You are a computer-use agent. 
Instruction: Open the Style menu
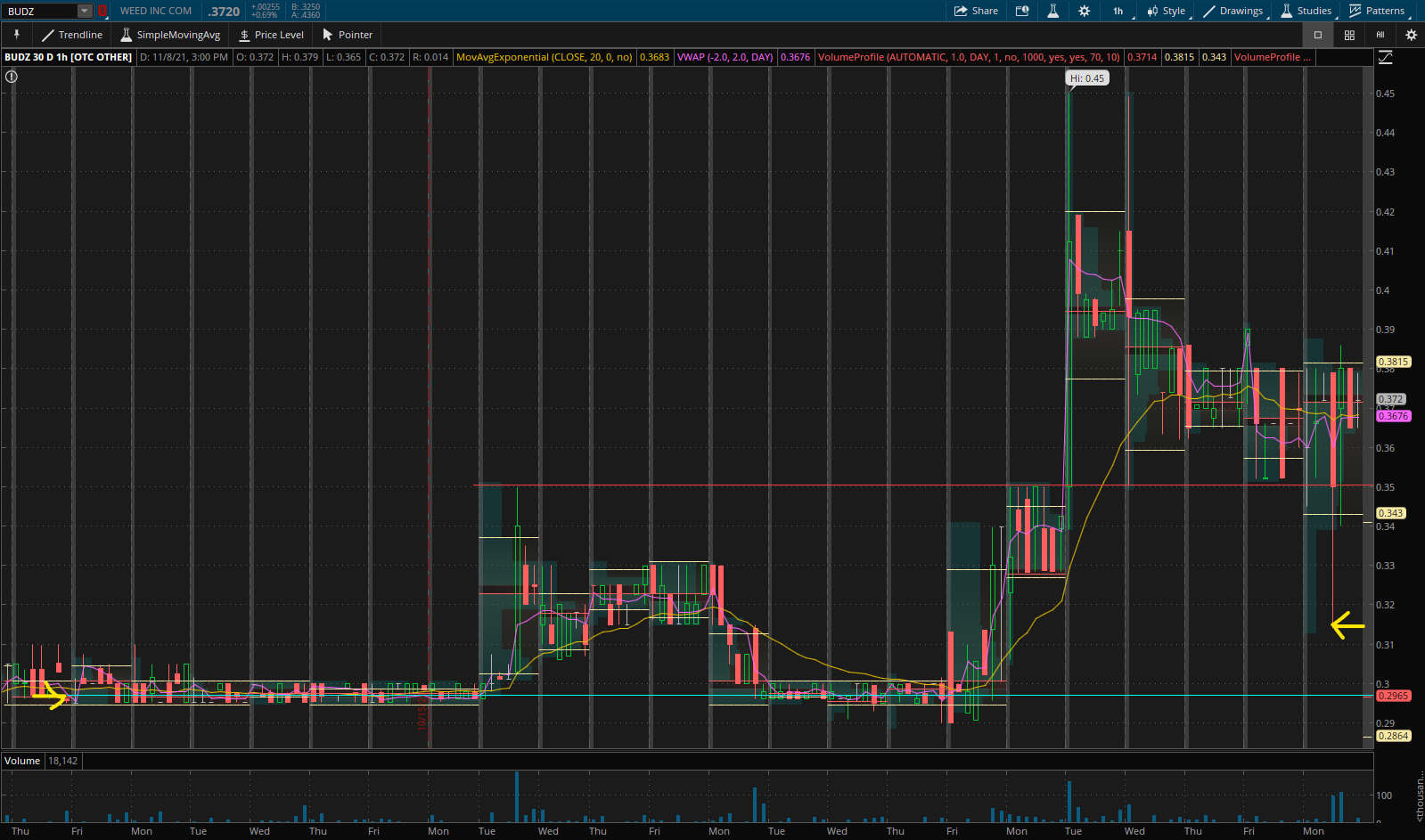point(1167,11)
